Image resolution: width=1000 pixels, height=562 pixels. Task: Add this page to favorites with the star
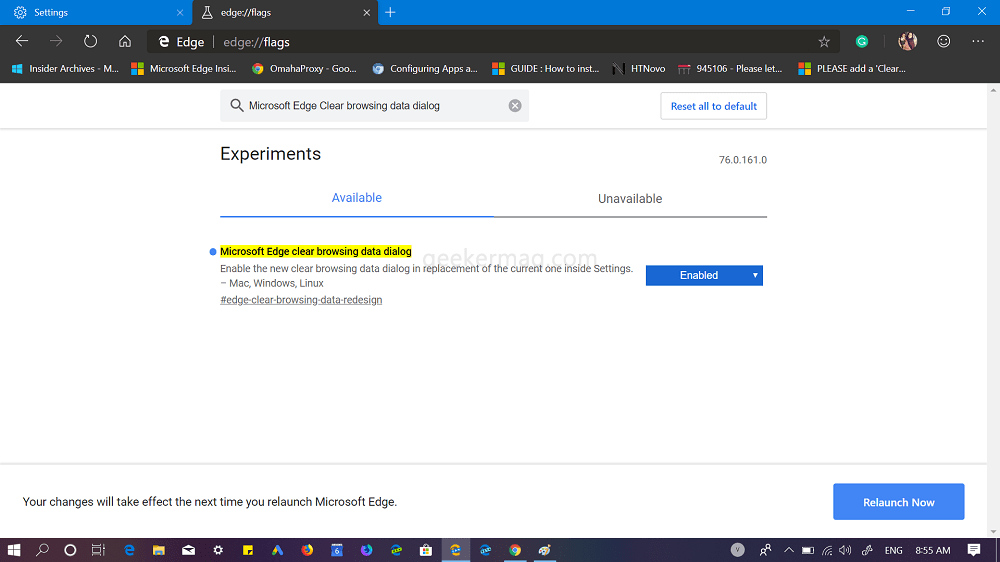[x=824, y=42]
